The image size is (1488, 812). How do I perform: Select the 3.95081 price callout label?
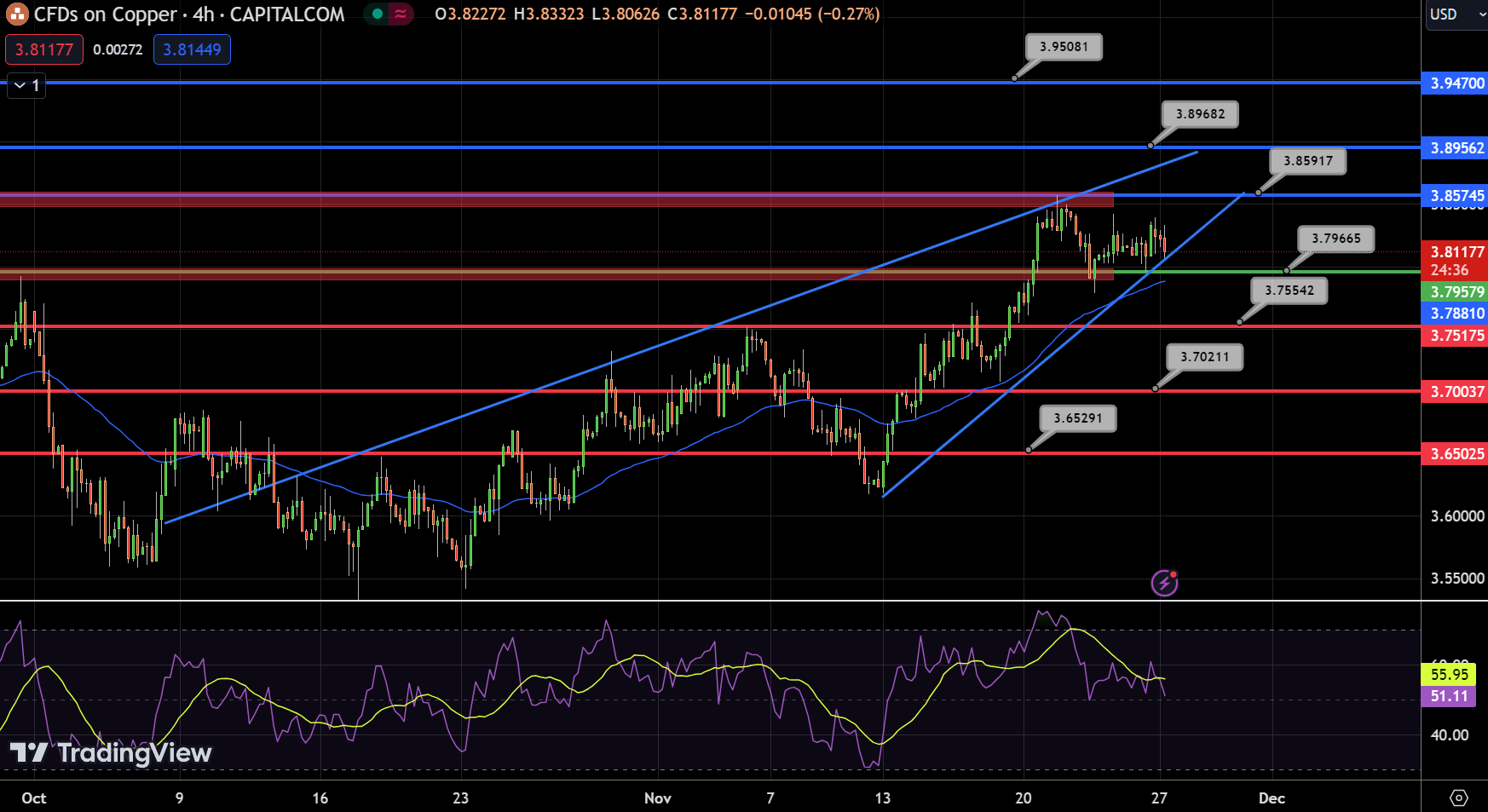click(1064, 47)
